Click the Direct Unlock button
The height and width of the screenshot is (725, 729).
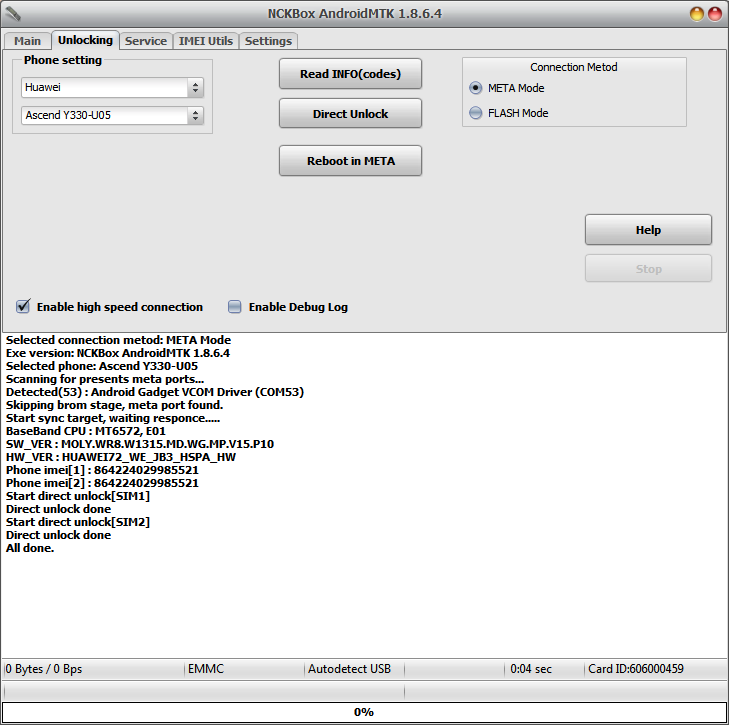click(350, 114)
